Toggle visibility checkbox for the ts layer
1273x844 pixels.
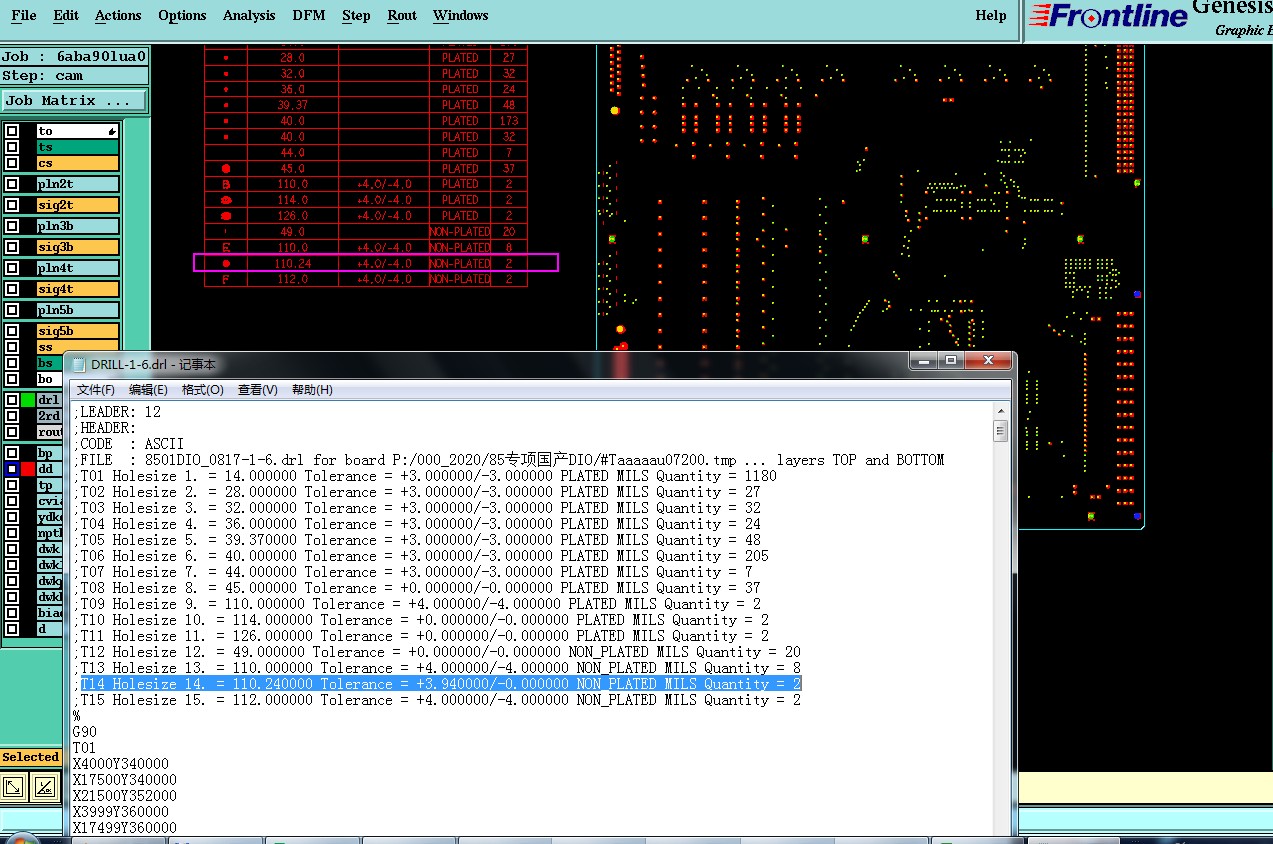coord(12,147)
